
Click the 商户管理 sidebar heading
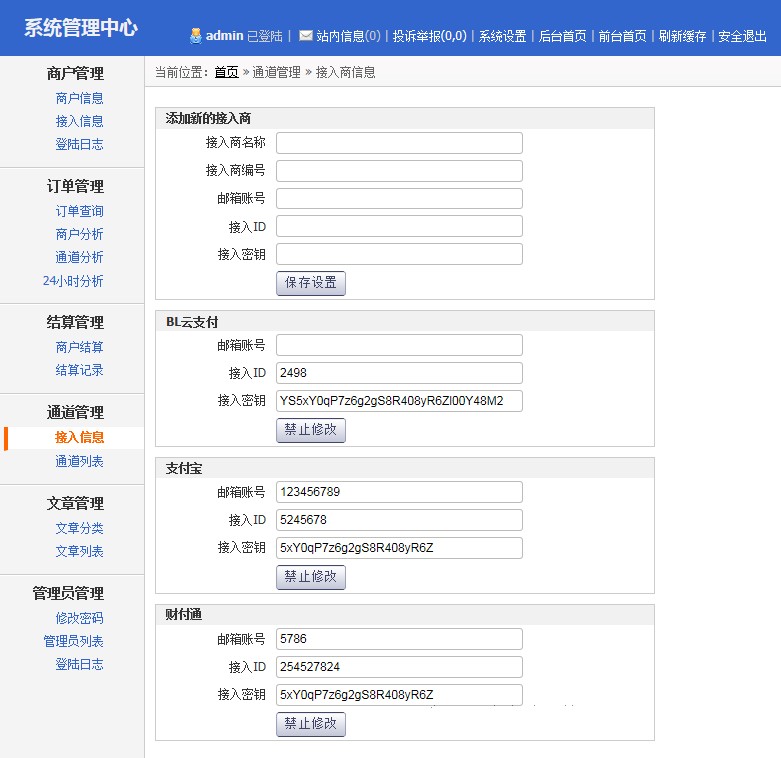point(75,73)
